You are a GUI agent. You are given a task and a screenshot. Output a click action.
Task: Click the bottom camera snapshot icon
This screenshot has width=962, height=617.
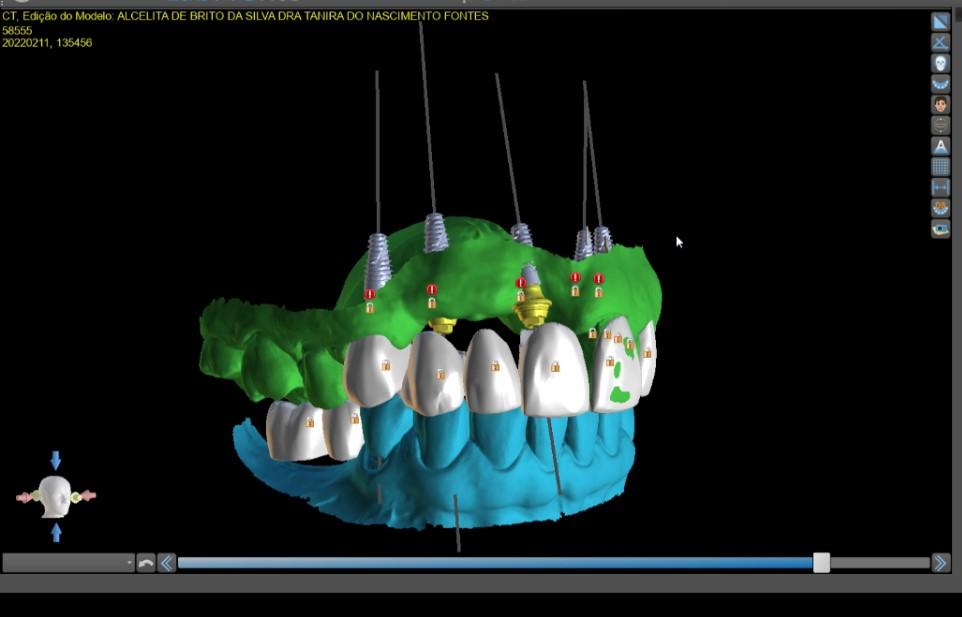[940, 229]
